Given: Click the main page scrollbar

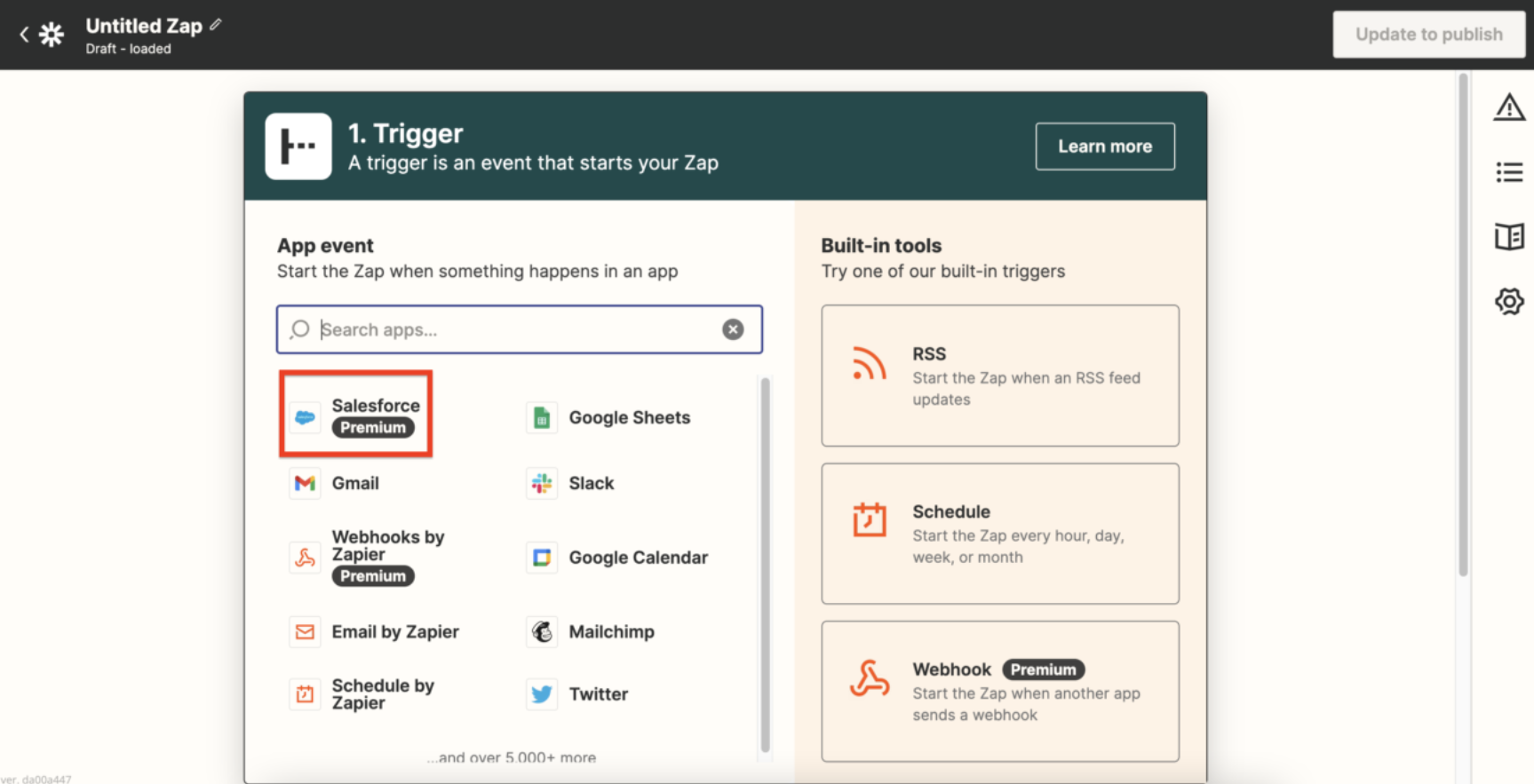Looking at the screenshot, I should click(x=1463, y=325).
